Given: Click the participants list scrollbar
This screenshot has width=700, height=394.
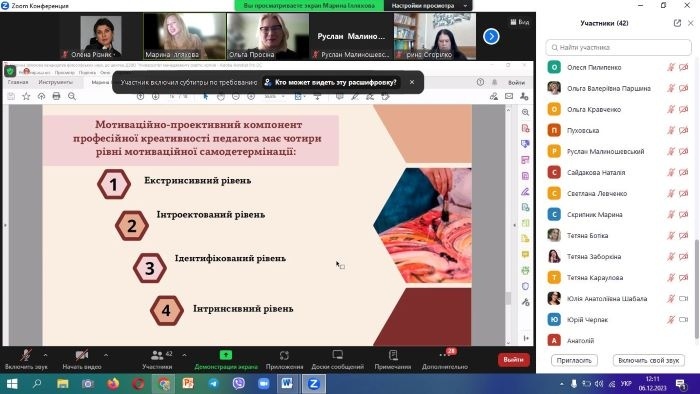Looking at the screenshot, I should (x=696, y=288).
